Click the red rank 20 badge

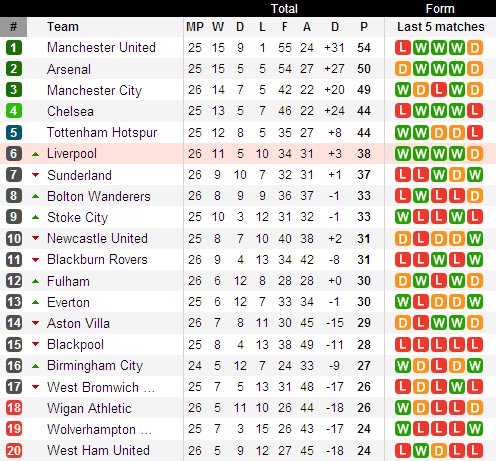coord(14,451)
